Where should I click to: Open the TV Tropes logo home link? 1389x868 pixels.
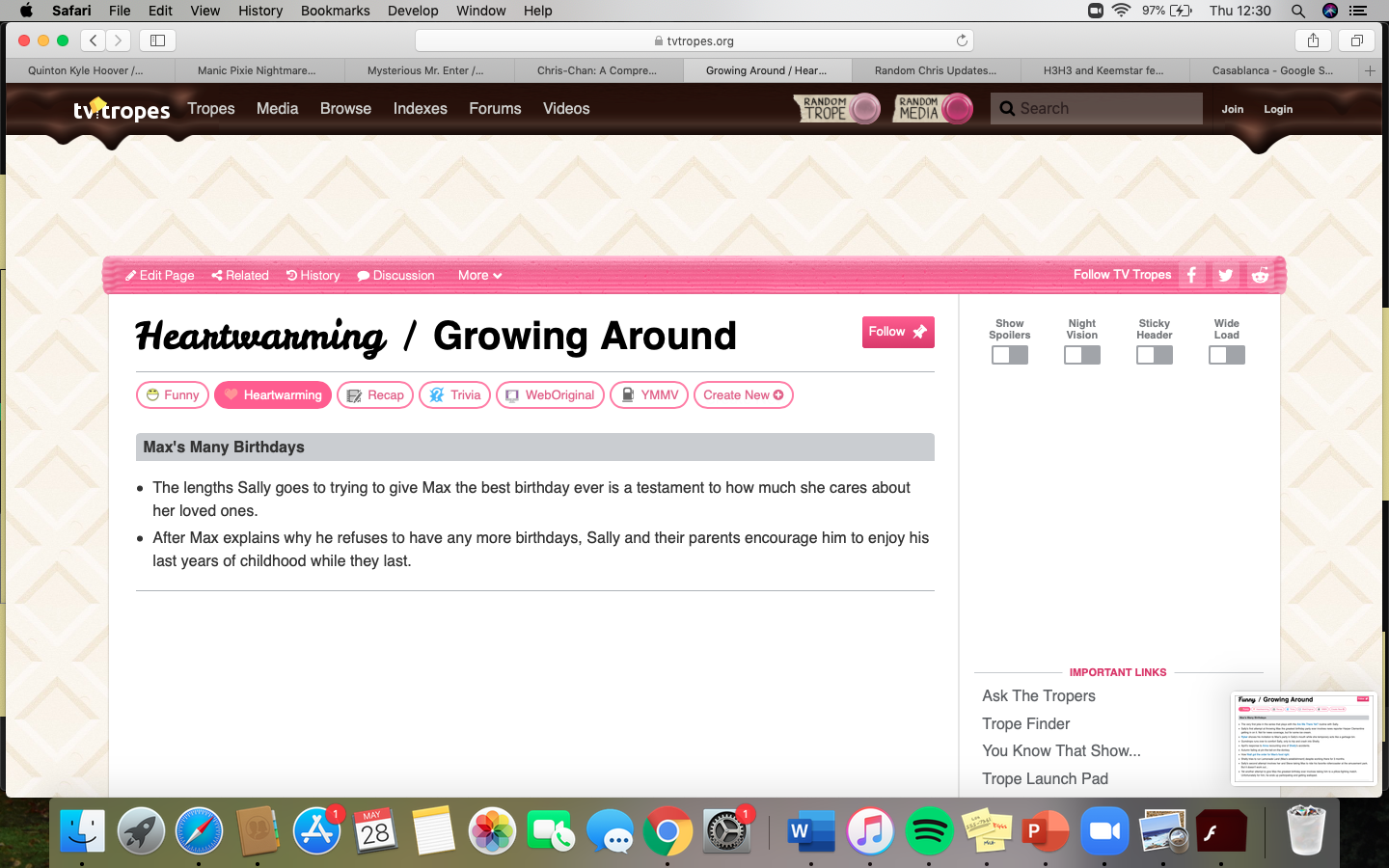(122, 109)
